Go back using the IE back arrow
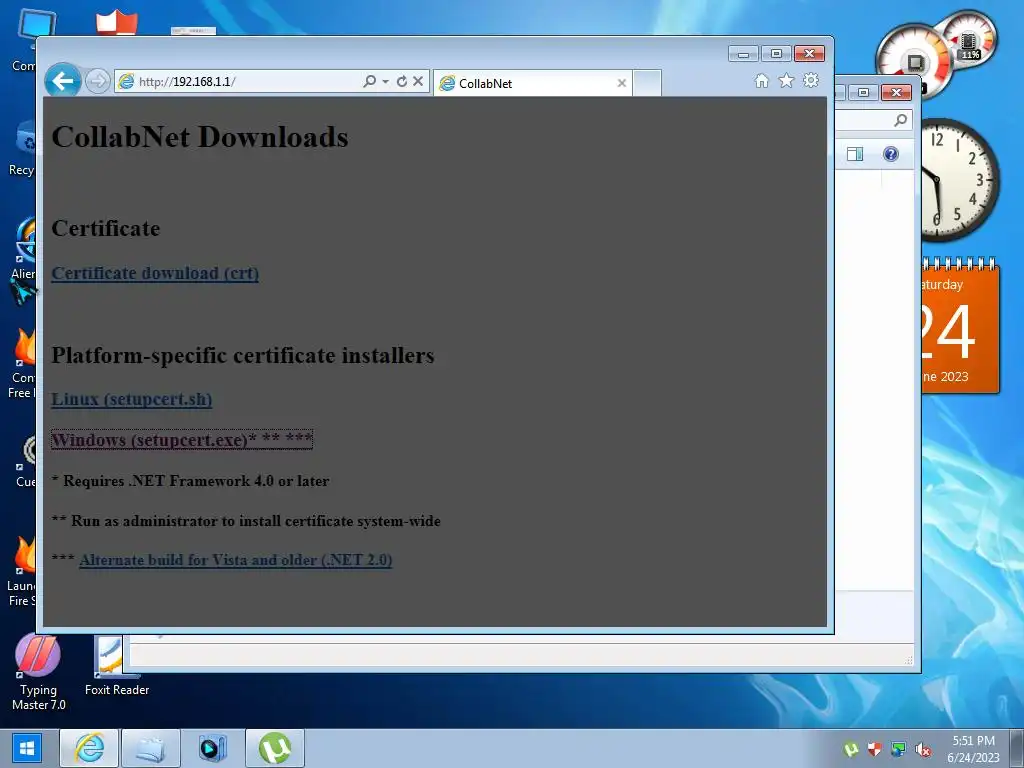Image resolution: width=1024 pixels, height=768 pixels. 63,81
